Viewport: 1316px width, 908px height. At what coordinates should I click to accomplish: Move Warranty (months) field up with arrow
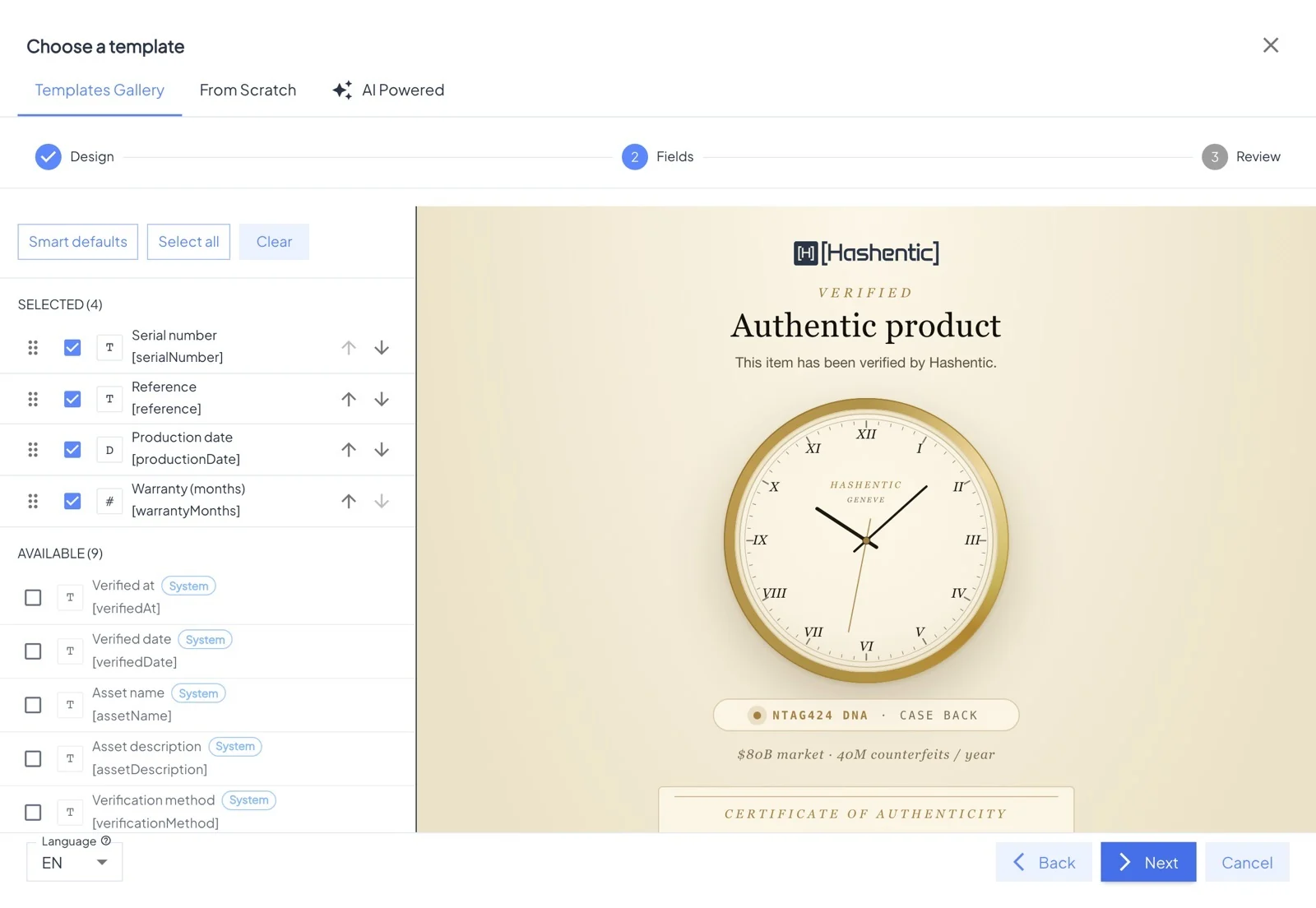pos(349,501)
